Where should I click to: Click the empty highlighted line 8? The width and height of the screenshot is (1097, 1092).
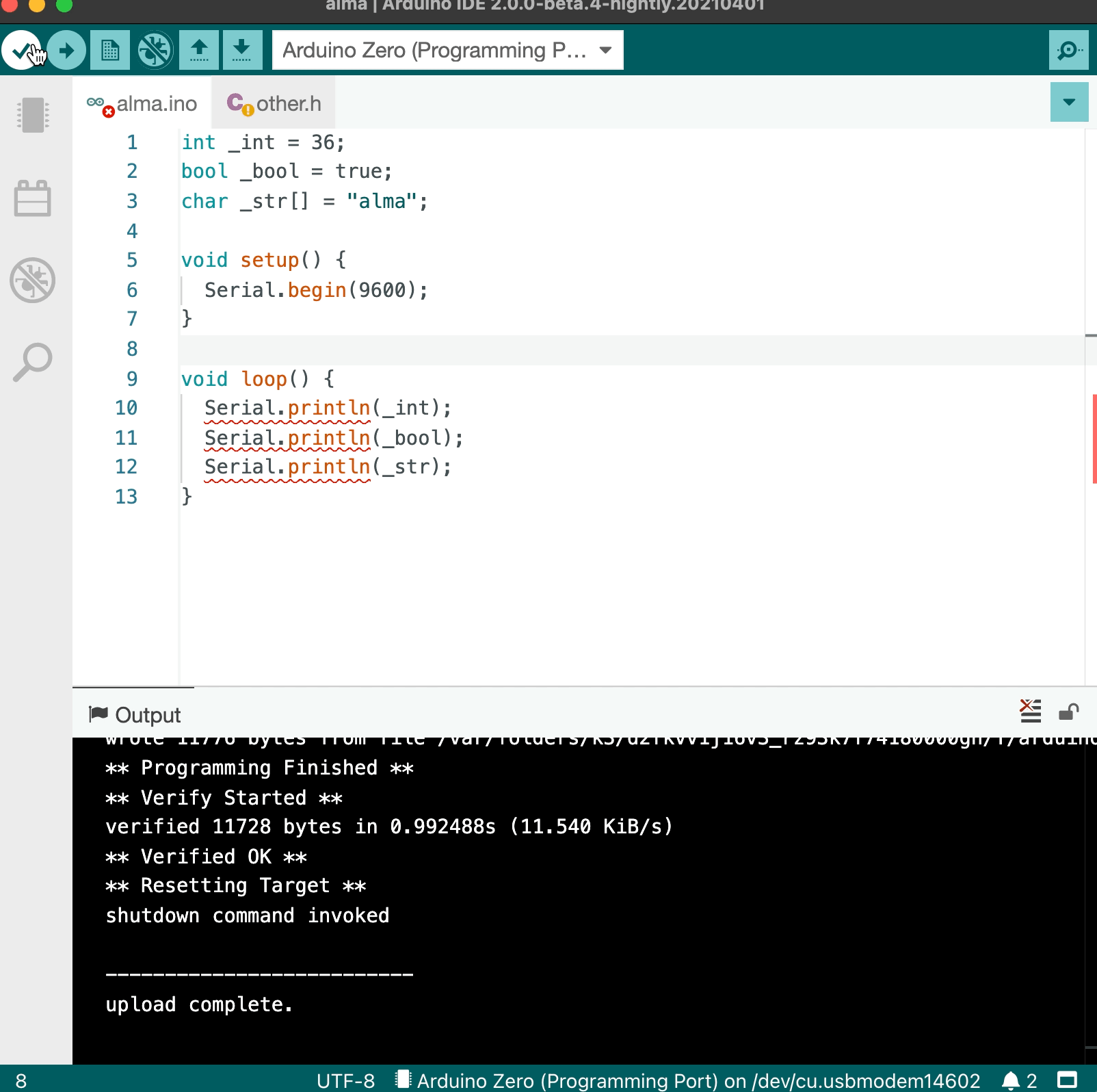[632, 350]
